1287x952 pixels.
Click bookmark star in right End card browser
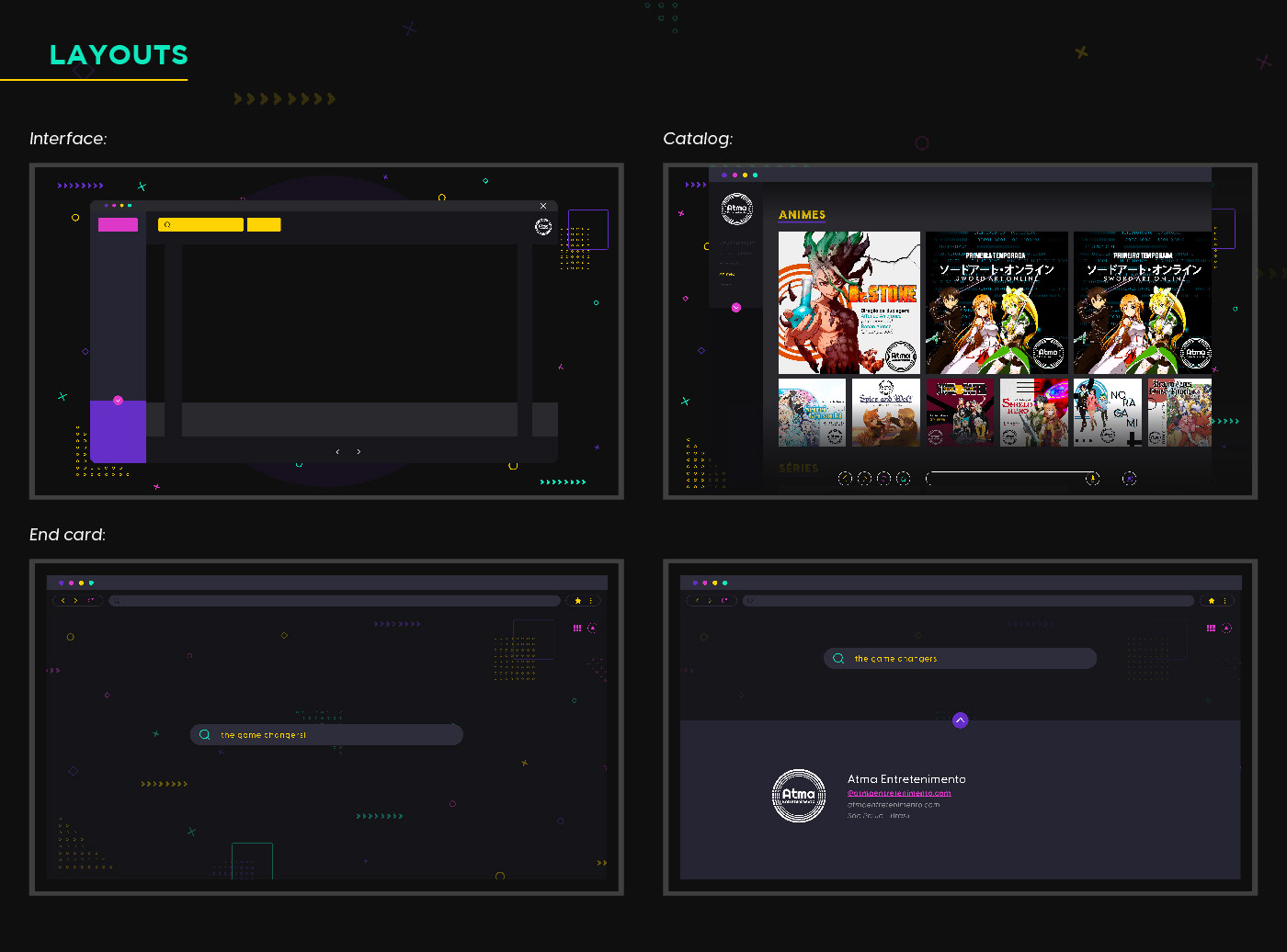[1212, 601]
